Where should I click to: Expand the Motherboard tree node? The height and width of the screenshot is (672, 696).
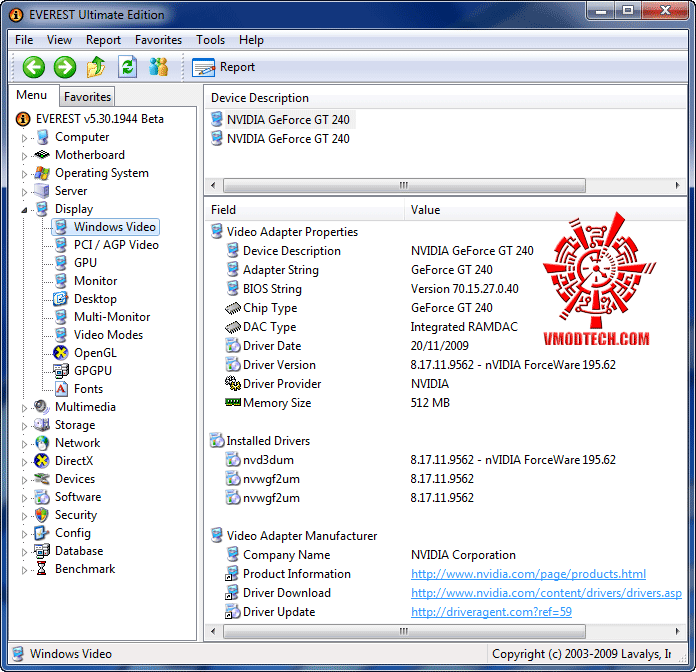coord(24,156)
